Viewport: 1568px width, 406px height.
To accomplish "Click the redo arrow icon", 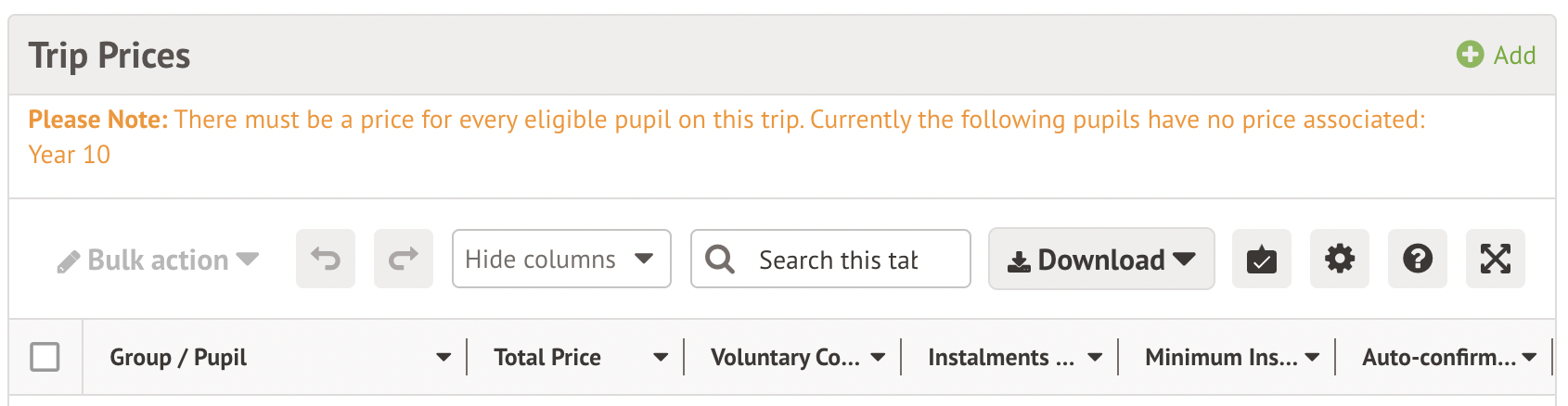I will (x=404, y=259).
